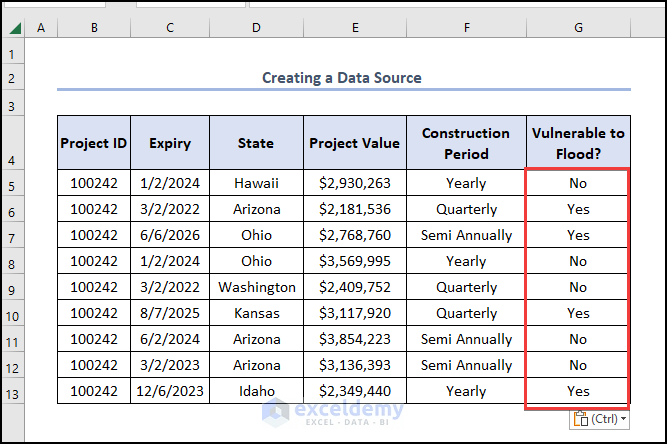
Task: Select the cell containing Hawaii
Action: pos(256,183)
